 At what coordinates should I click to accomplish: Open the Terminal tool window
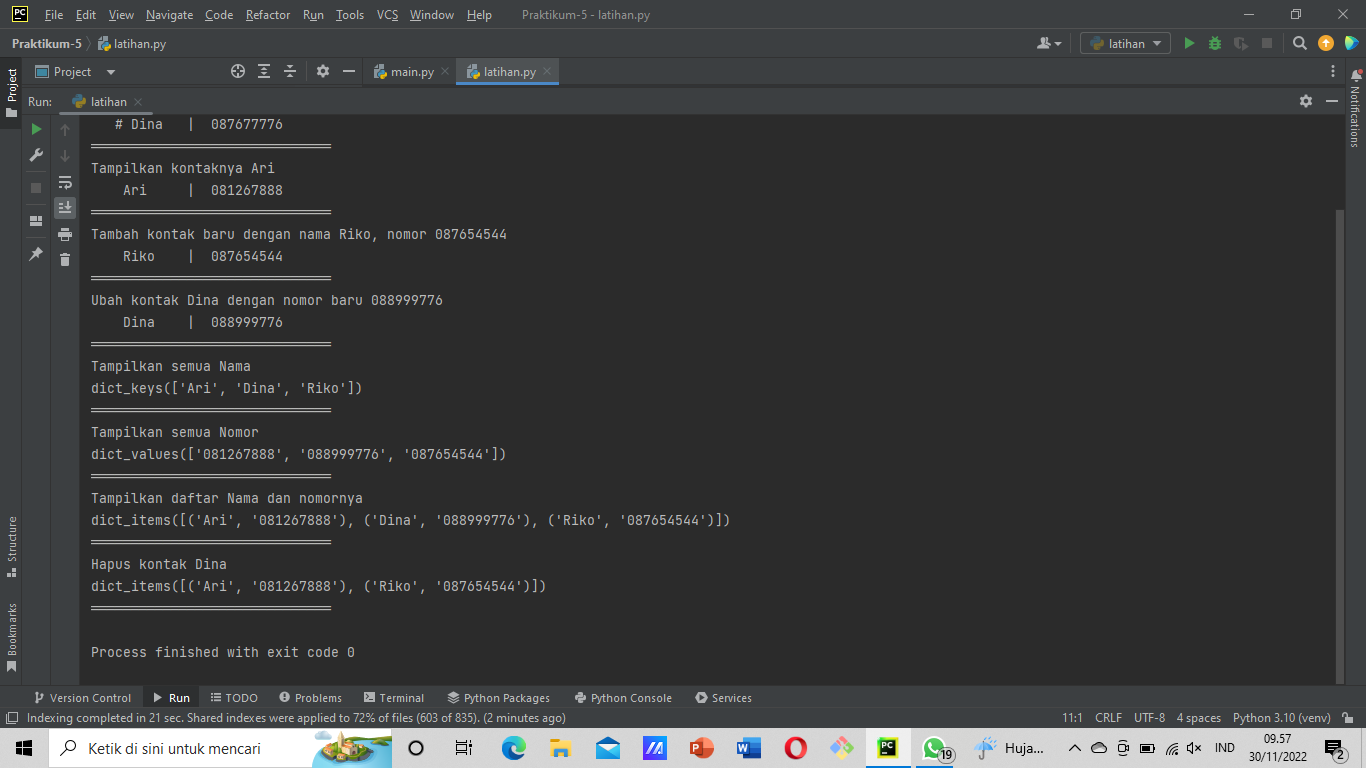pos(394,698)
